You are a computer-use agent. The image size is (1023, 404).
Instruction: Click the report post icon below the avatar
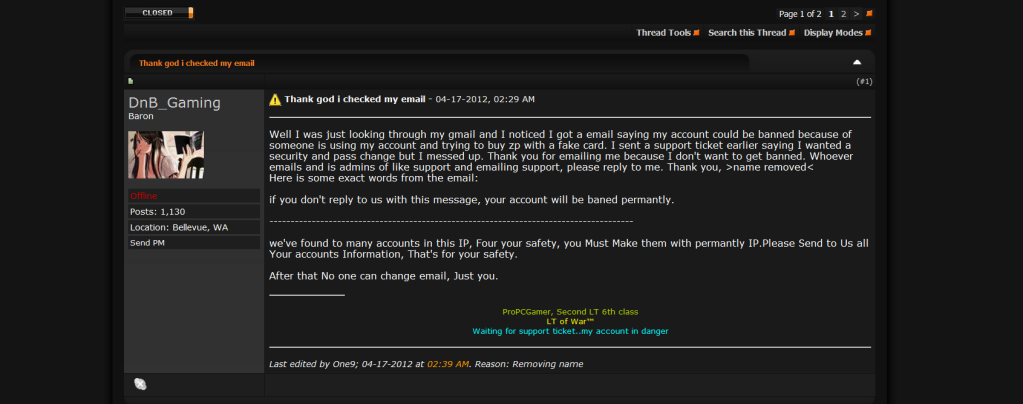click(x=140, y=384)
